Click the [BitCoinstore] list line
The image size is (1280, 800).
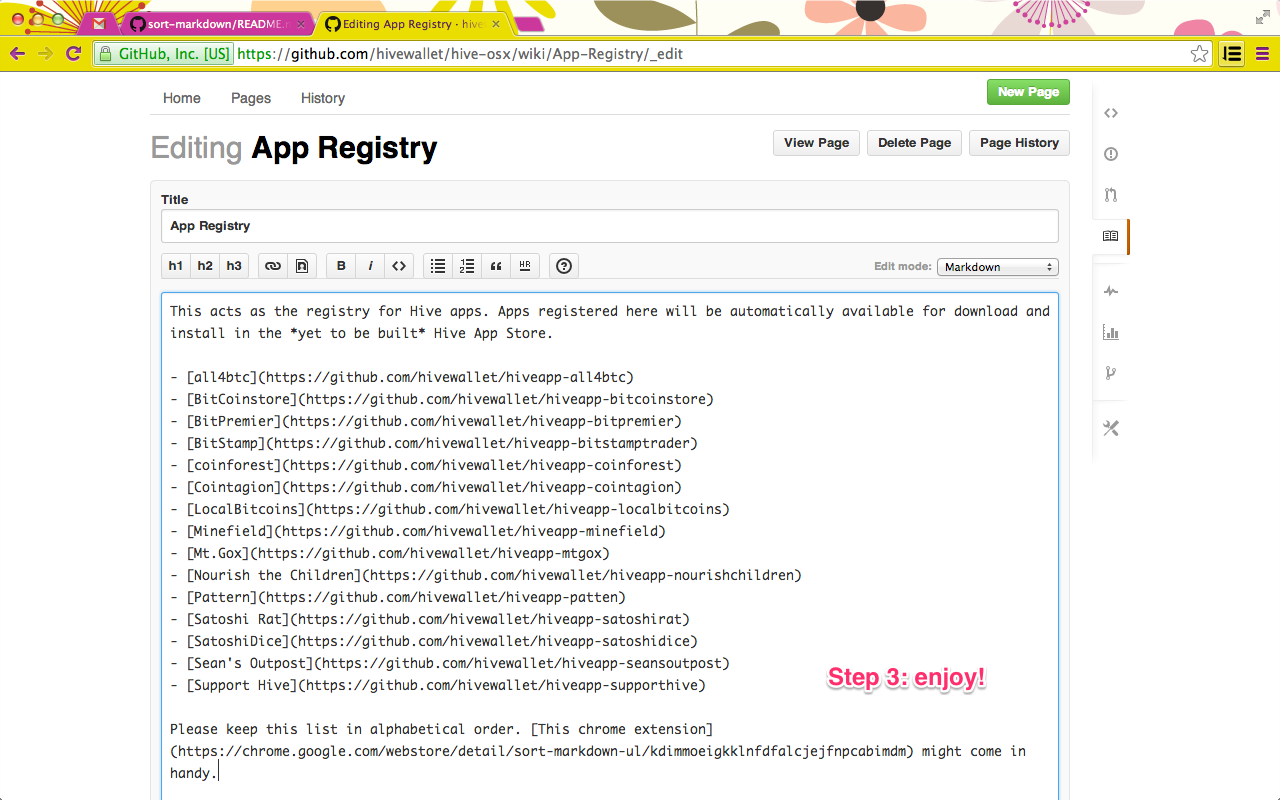click(442, 399)
